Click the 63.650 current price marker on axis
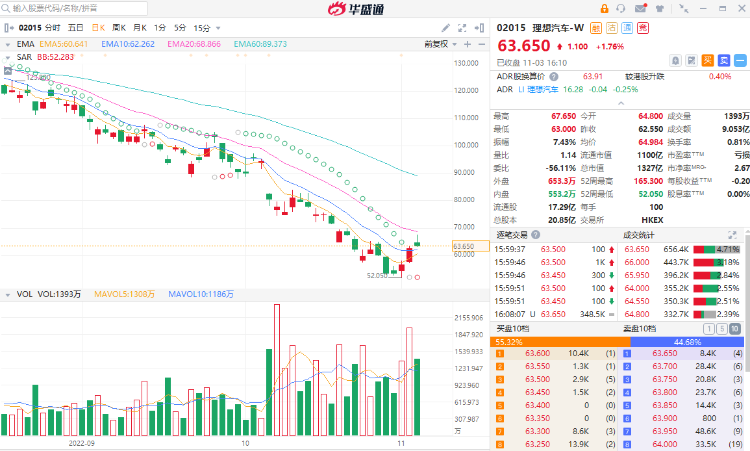 (x=471, y=246)
